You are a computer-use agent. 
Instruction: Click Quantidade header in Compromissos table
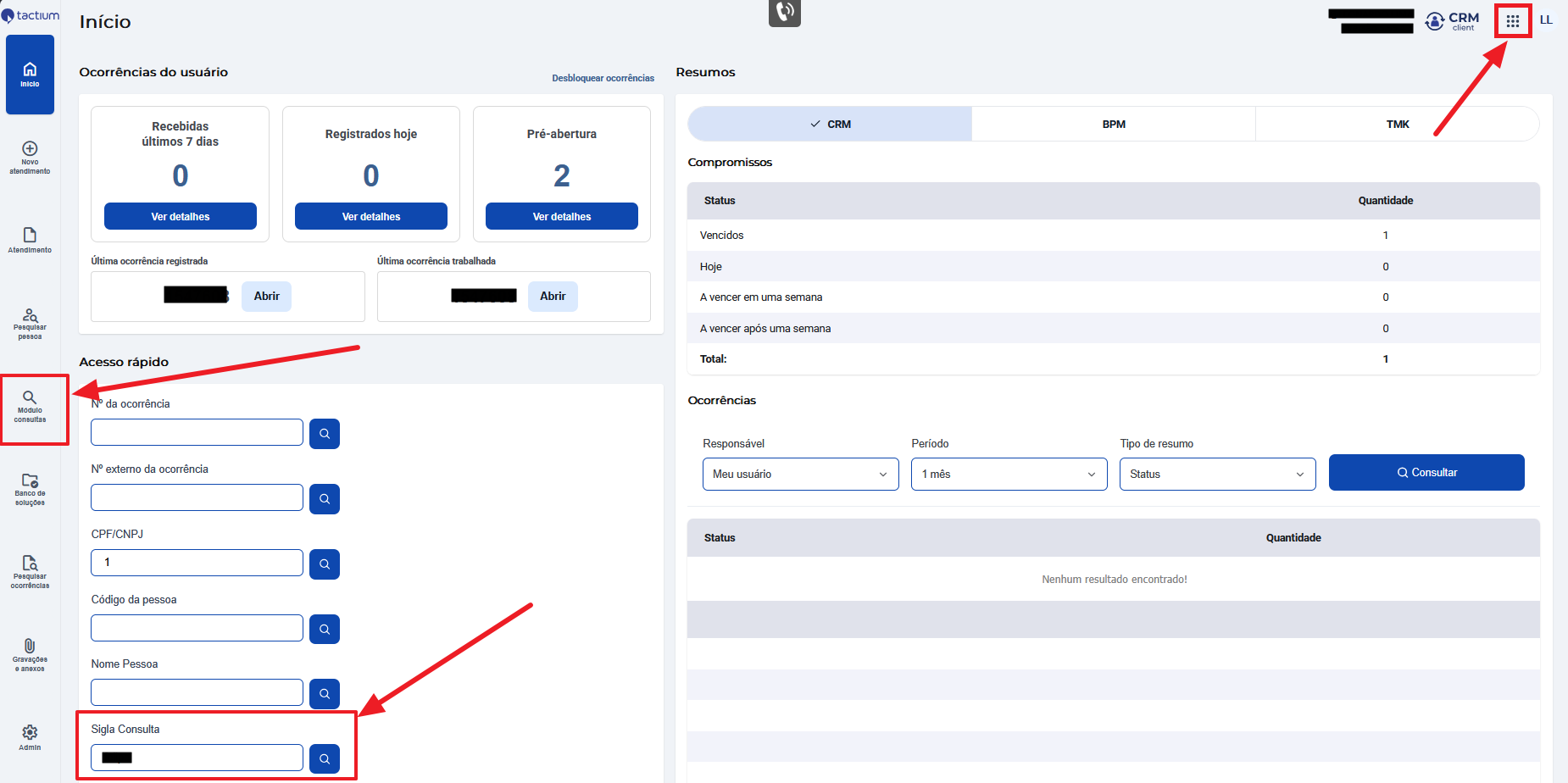(1386, 201)
